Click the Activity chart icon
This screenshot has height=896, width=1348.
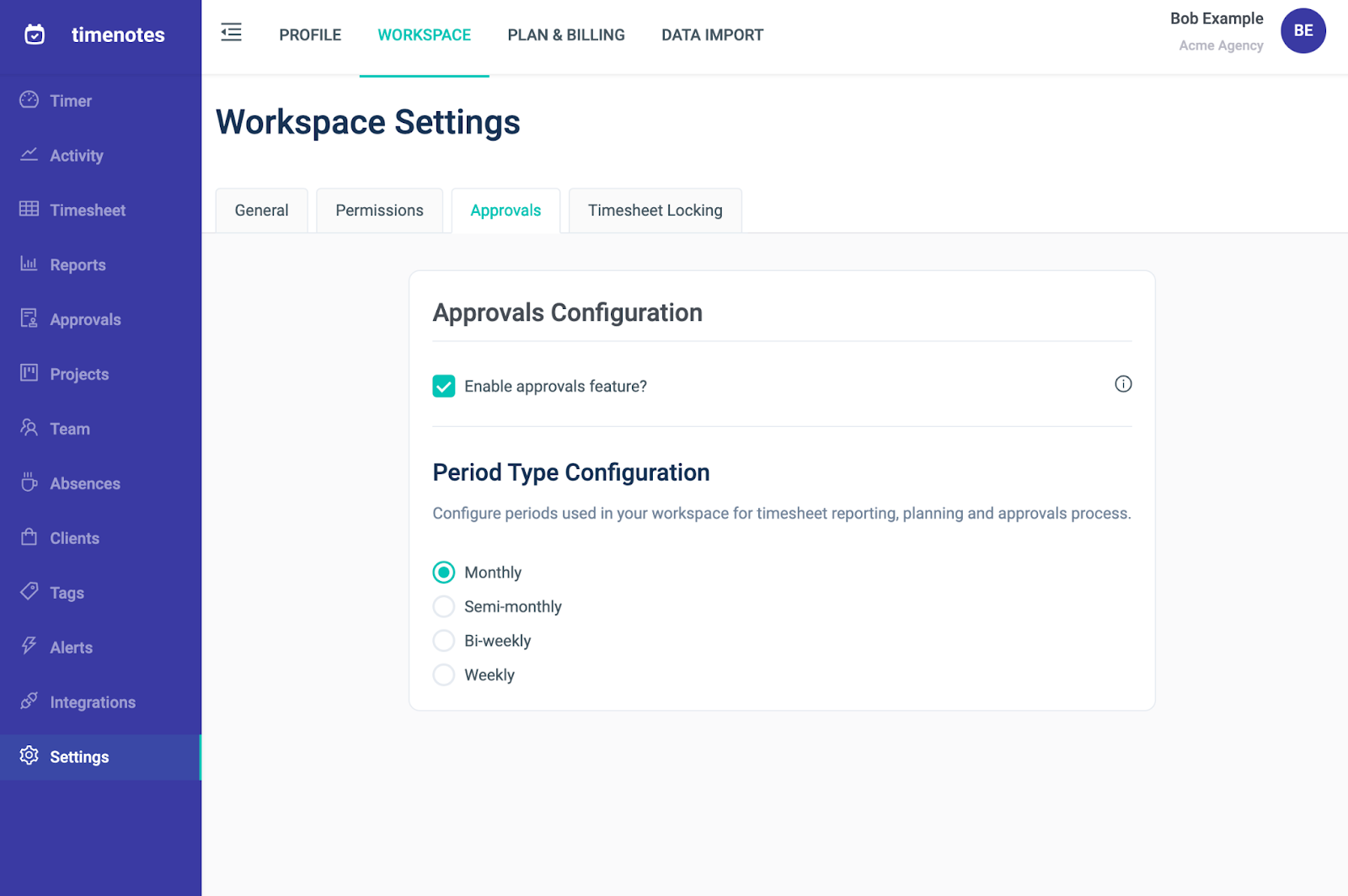pyautogui.click(x=29, y=155)
